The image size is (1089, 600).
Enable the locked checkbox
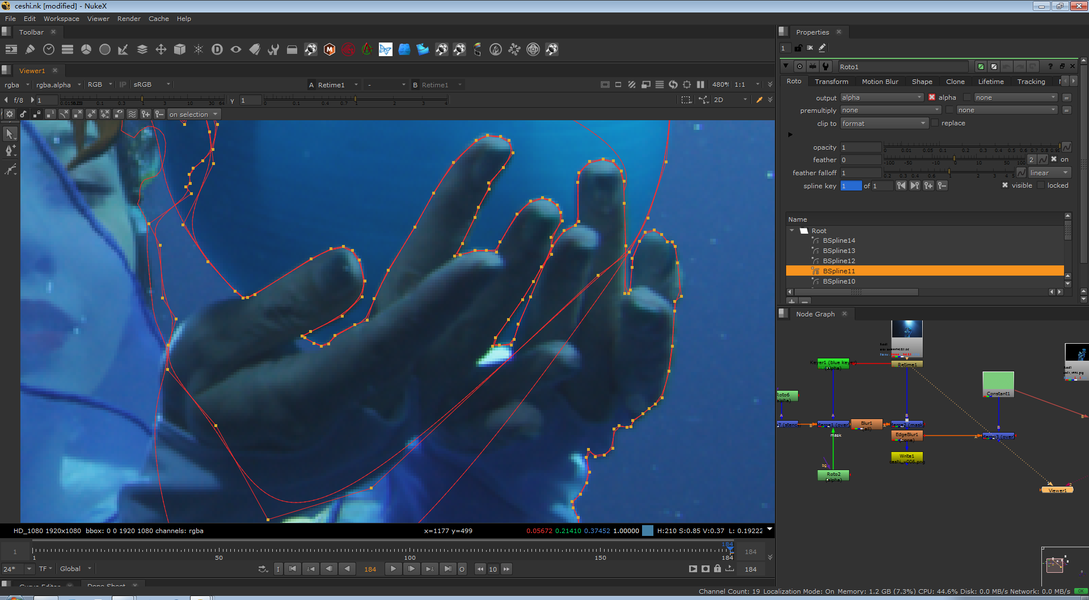pos(1040,185)
